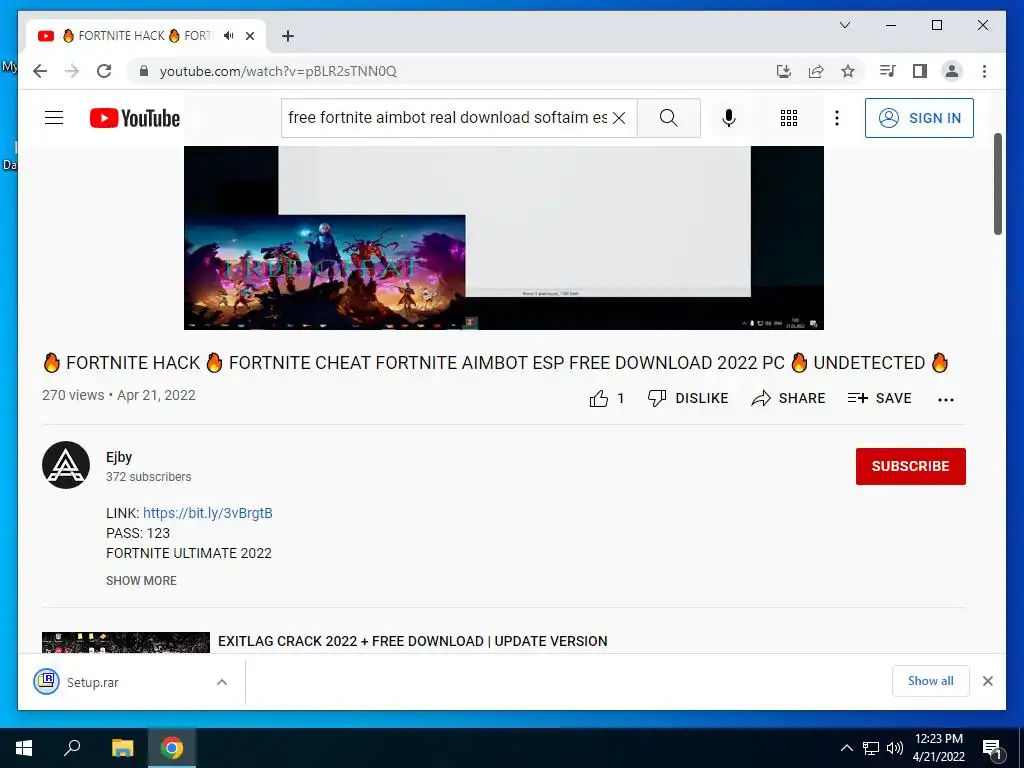
Task: Select Chrome on the taskbar
Action: click(x=172, y=748)
